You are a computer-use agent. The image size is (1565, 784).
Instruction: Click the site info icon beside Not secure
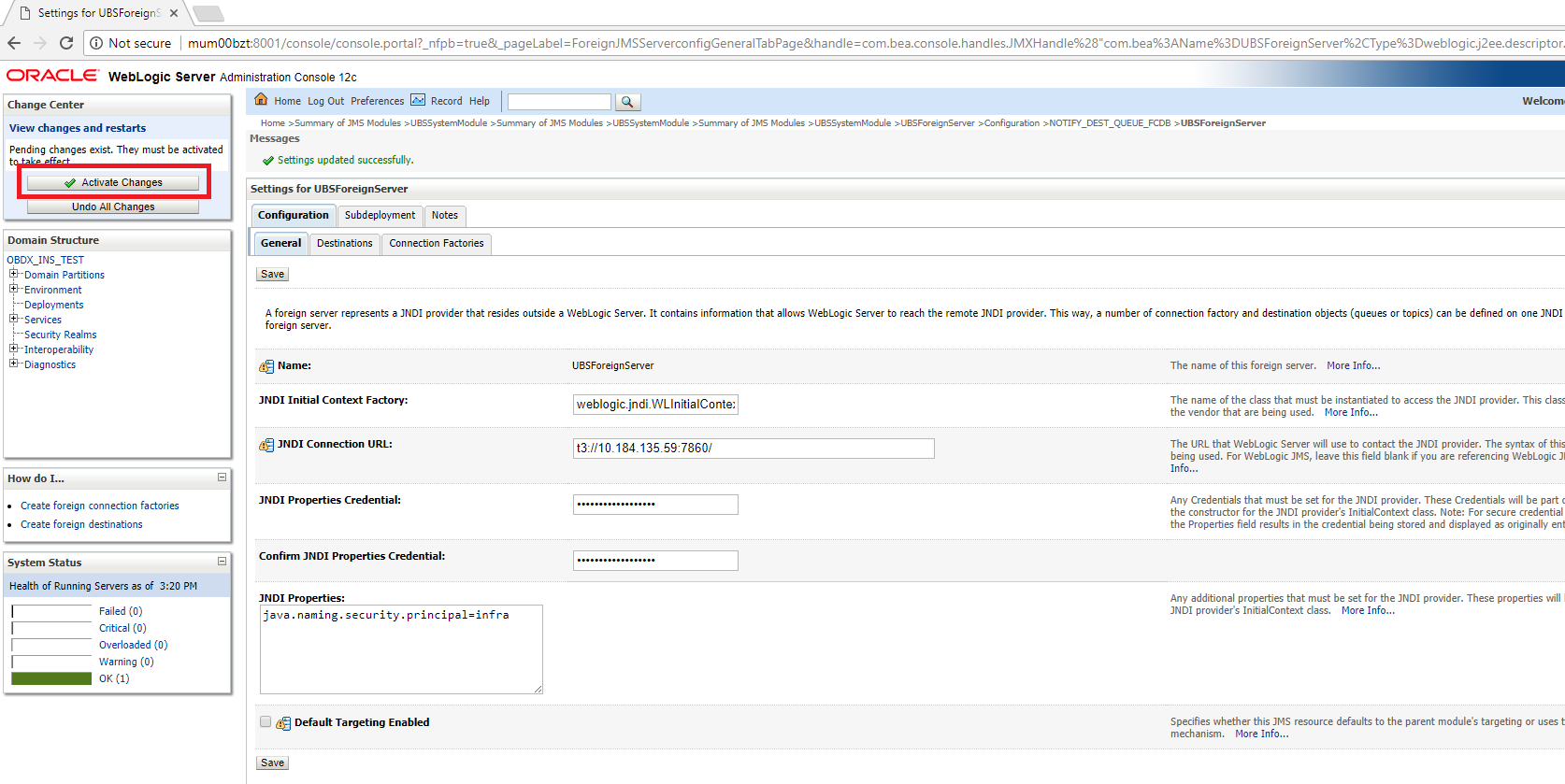[96, 43]
